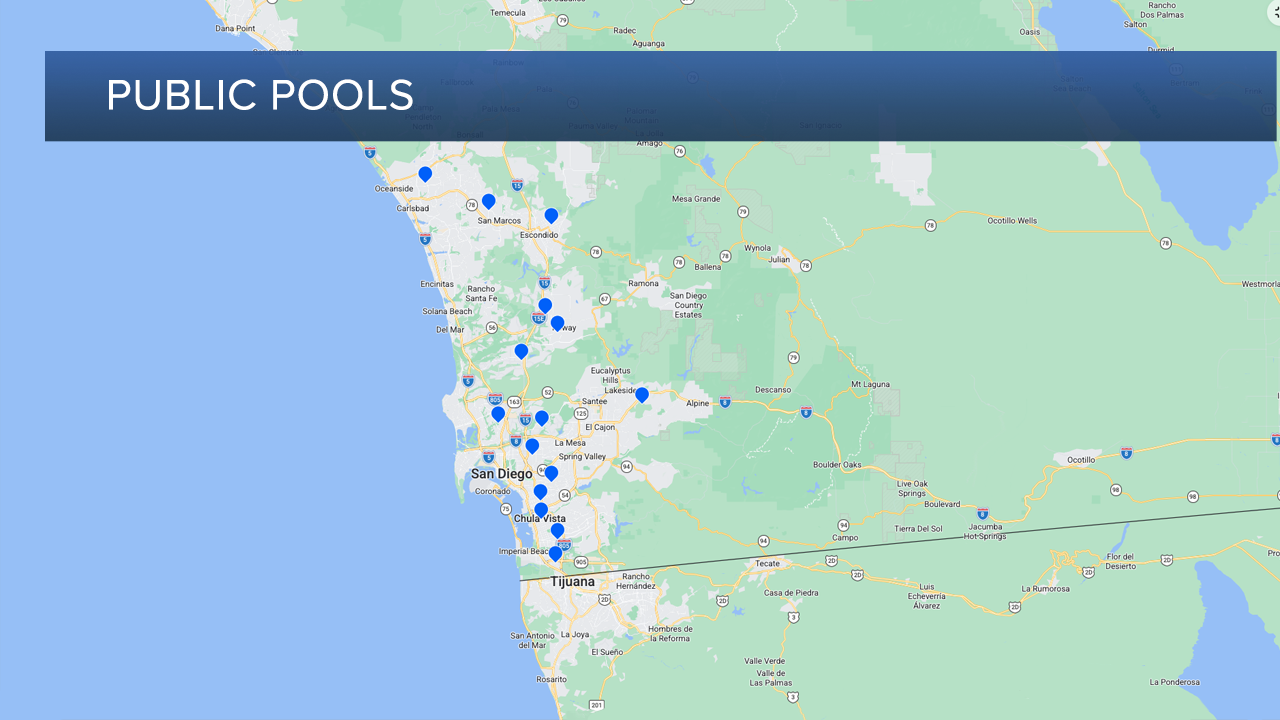Image resolution: width=1280 pixels, height=720 pixels.
Task: Click the Solana Beach label
Action: [447, 311]
